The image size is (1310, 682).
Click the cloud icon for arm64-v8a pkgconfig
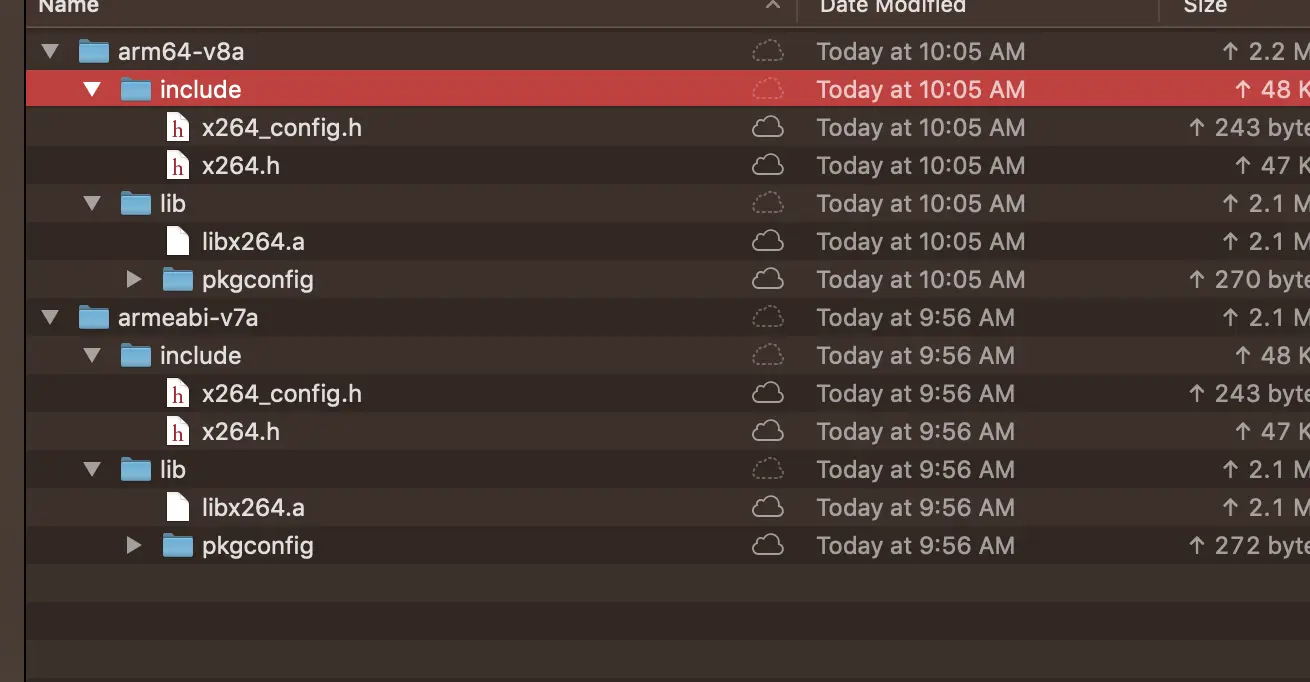click(x=767, y=279)
